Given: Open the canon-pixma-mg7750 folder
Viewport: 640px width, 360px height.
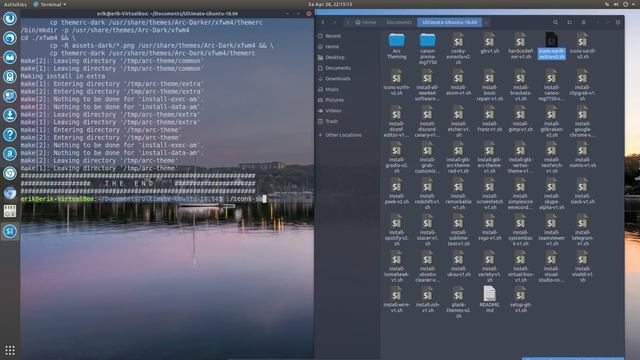Looking at the screenshot, I should [x=427, y=49].
